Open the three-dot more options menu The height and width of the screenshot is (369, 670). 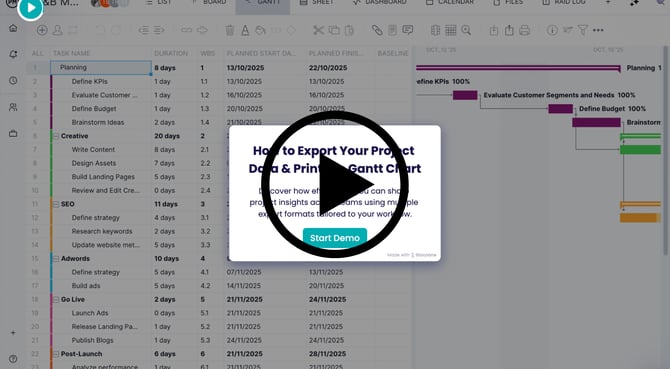tap(598, 30)
